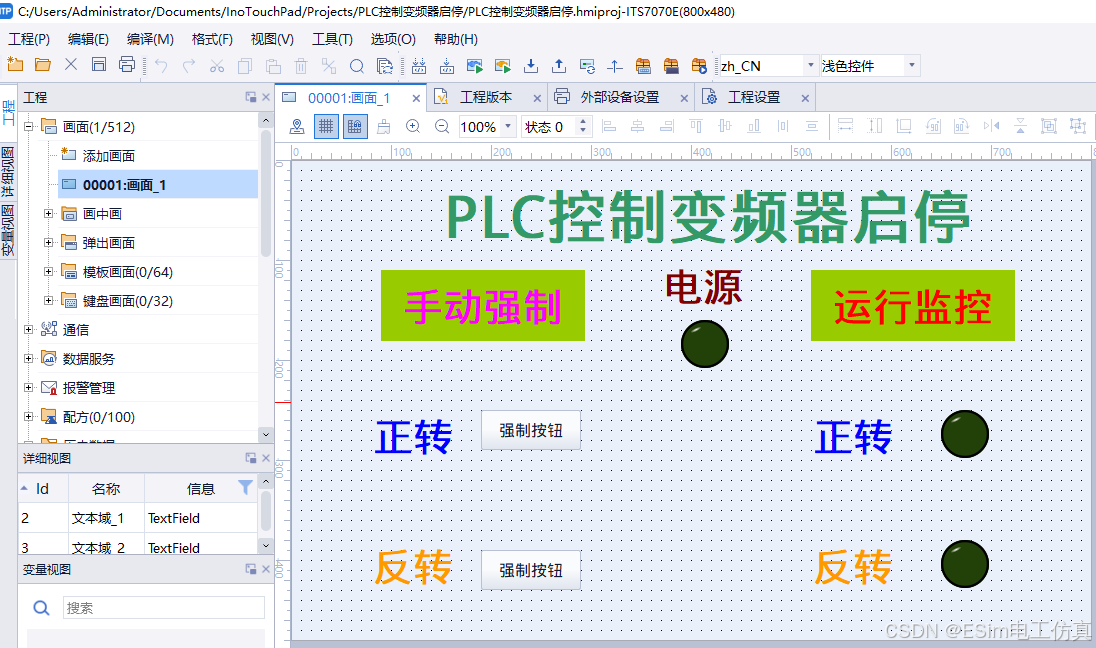Select the 电源 indicator lamp
The image size is (1096, 648).
click(x=705, y=344)
